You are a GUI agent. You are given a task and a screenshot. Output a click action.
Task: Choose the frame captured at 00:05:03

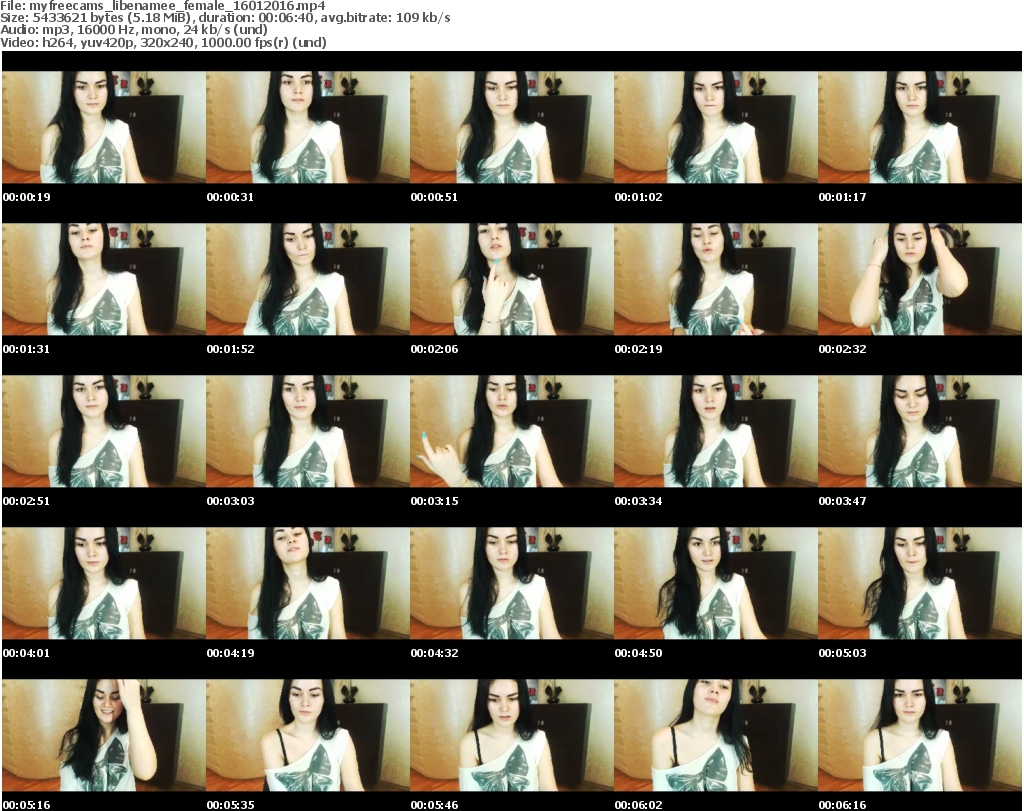click(x=920, y=584)
